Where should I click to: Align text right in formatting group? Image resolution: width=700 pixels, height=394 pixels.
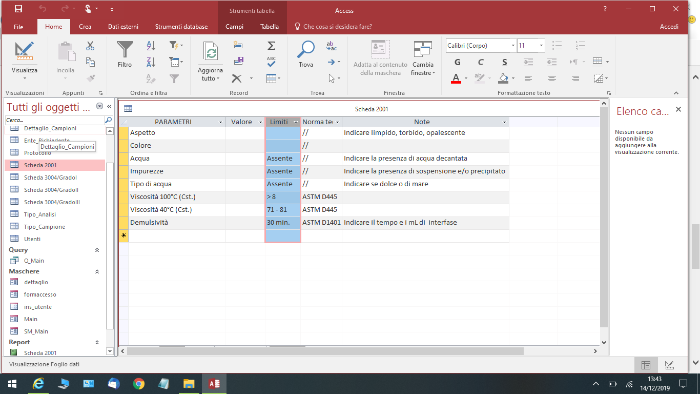[575, 79]
